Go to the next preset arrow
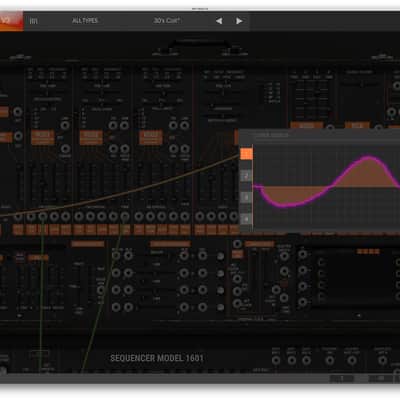Screen dimensions: 400x400 click(239, 21)
